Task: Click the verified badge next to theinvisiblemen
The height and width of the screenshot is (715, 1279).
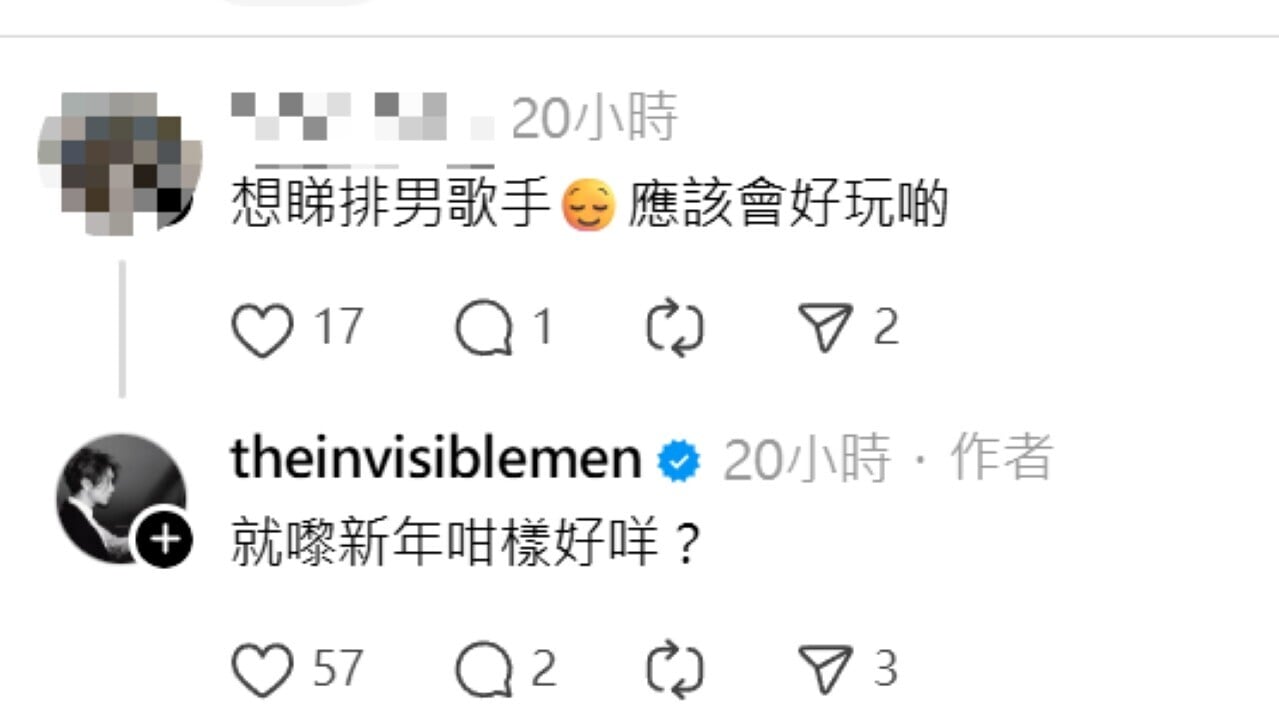Action: point(679,462)
